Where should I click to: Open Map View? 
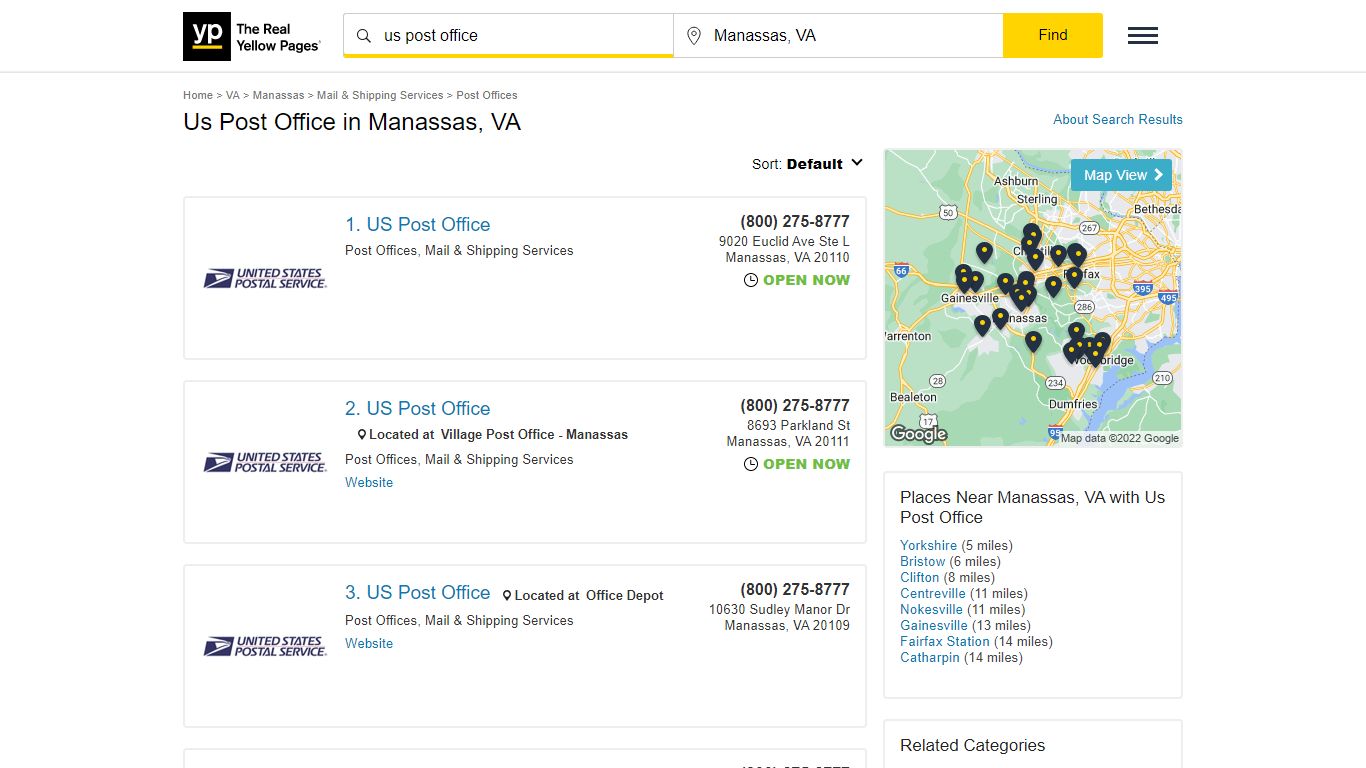(1121, 175)
